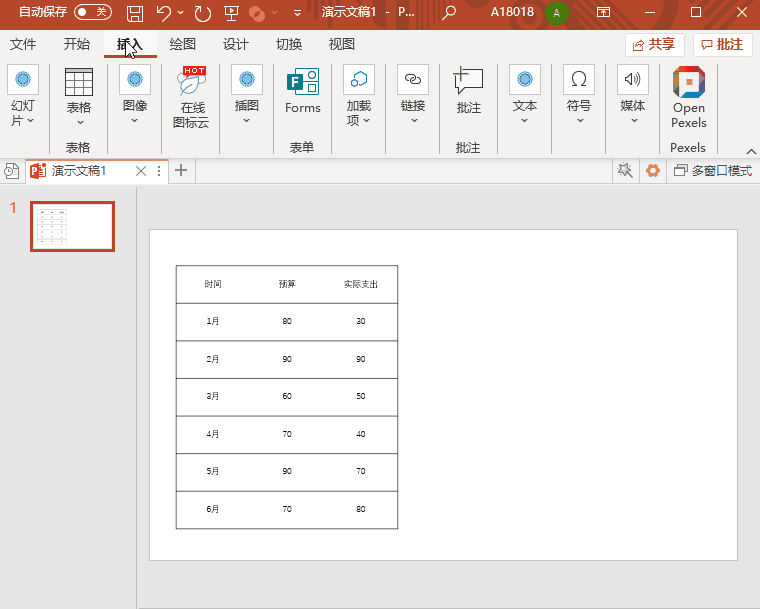Open the Pexels add-in icon

pyautogui.click(x=688, y=97)
